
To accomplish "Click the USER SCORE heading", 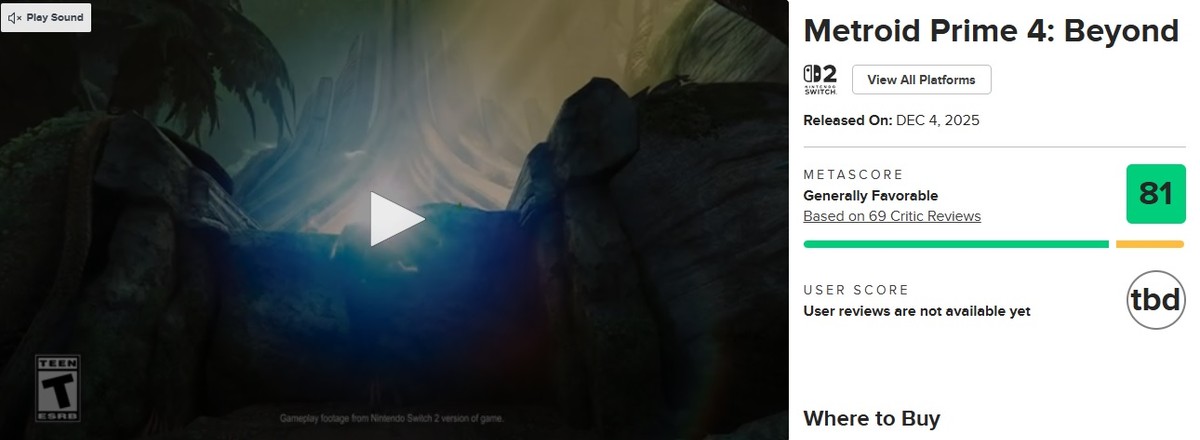I will tap(856, 290).
